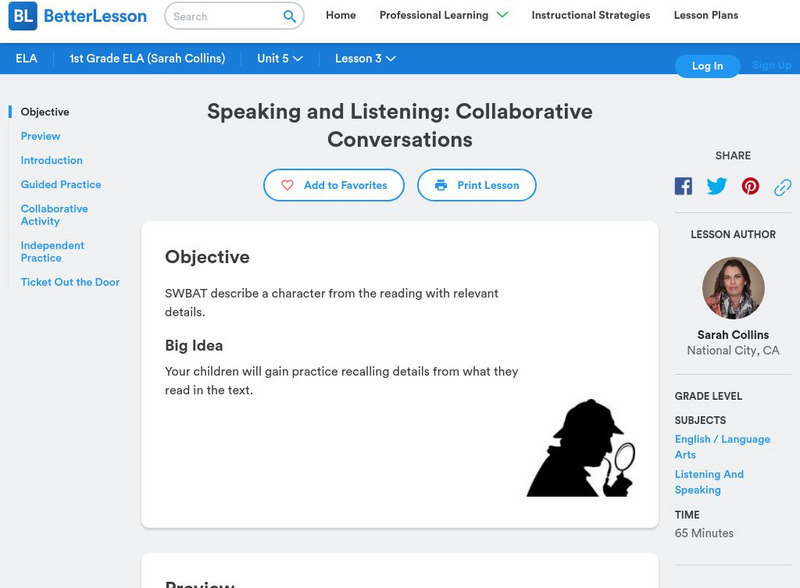This screenshot has width=800, height=588.
Task: Open Instructional Strategies menu item
Action: coord(590,15)
